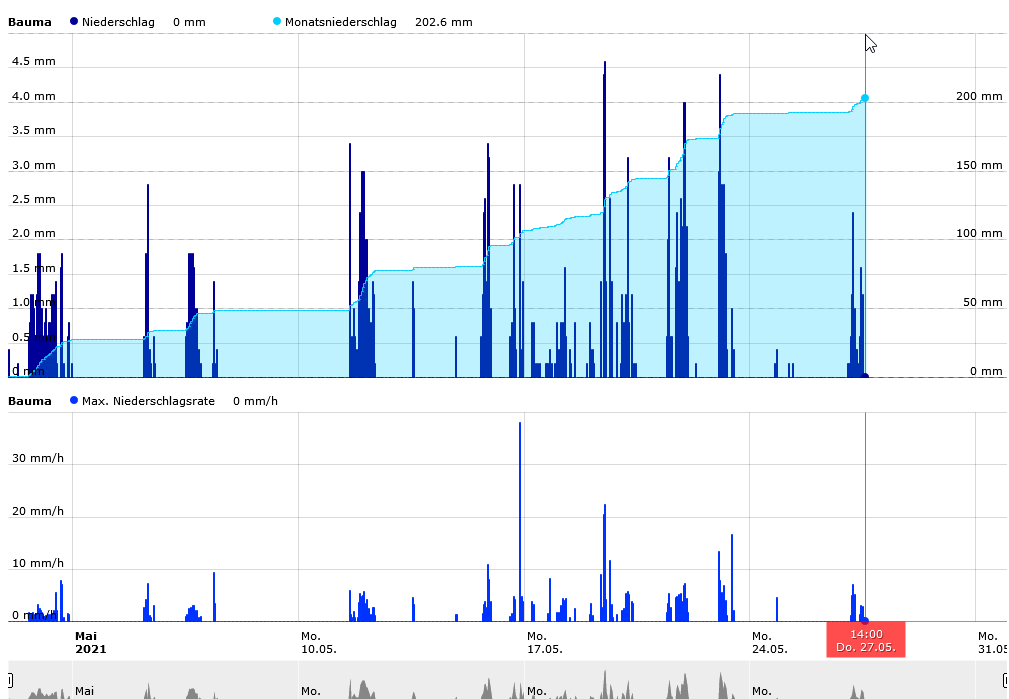Viewport: 1009px width, 699px height.
Task: Click the 4.0 mm left axis label
Action: 33,97
